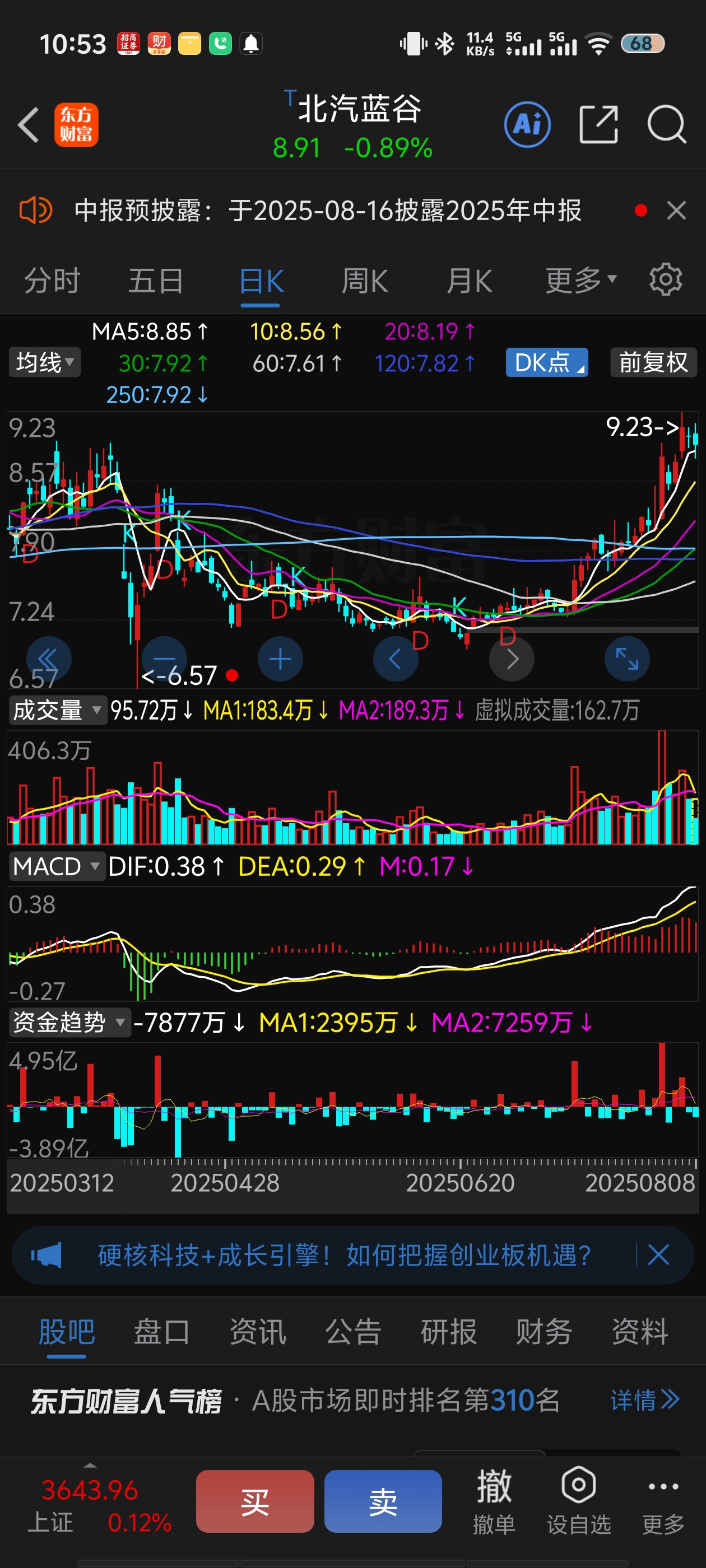Toggle the DK点 indicator

pos(546,363)
